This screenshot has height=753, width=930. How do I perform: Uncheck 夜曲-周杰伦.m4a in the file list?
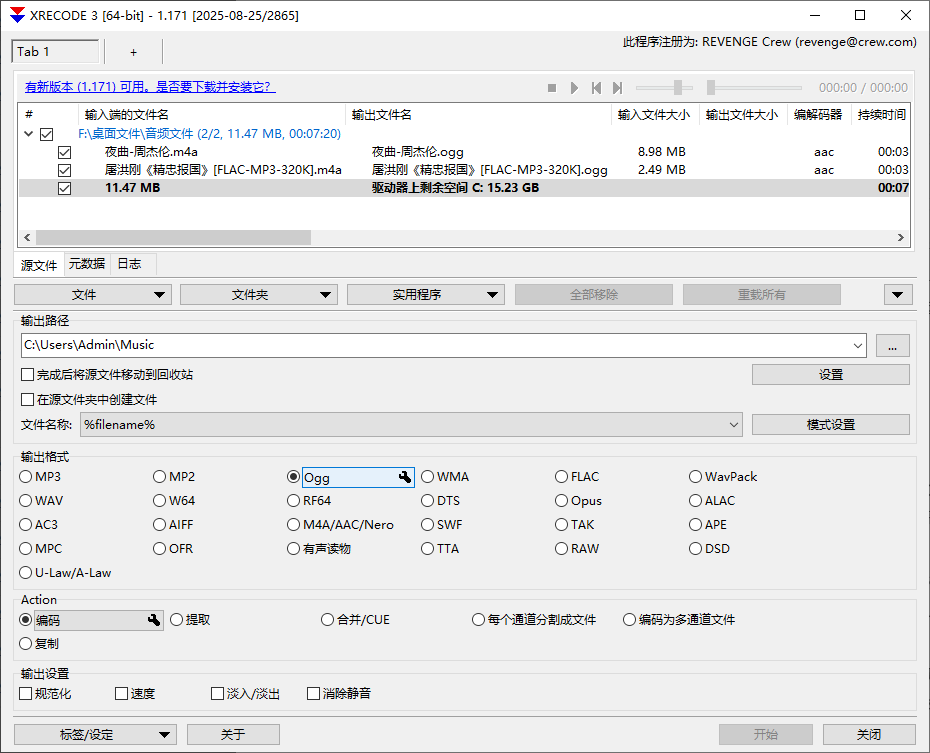point(64,152)
